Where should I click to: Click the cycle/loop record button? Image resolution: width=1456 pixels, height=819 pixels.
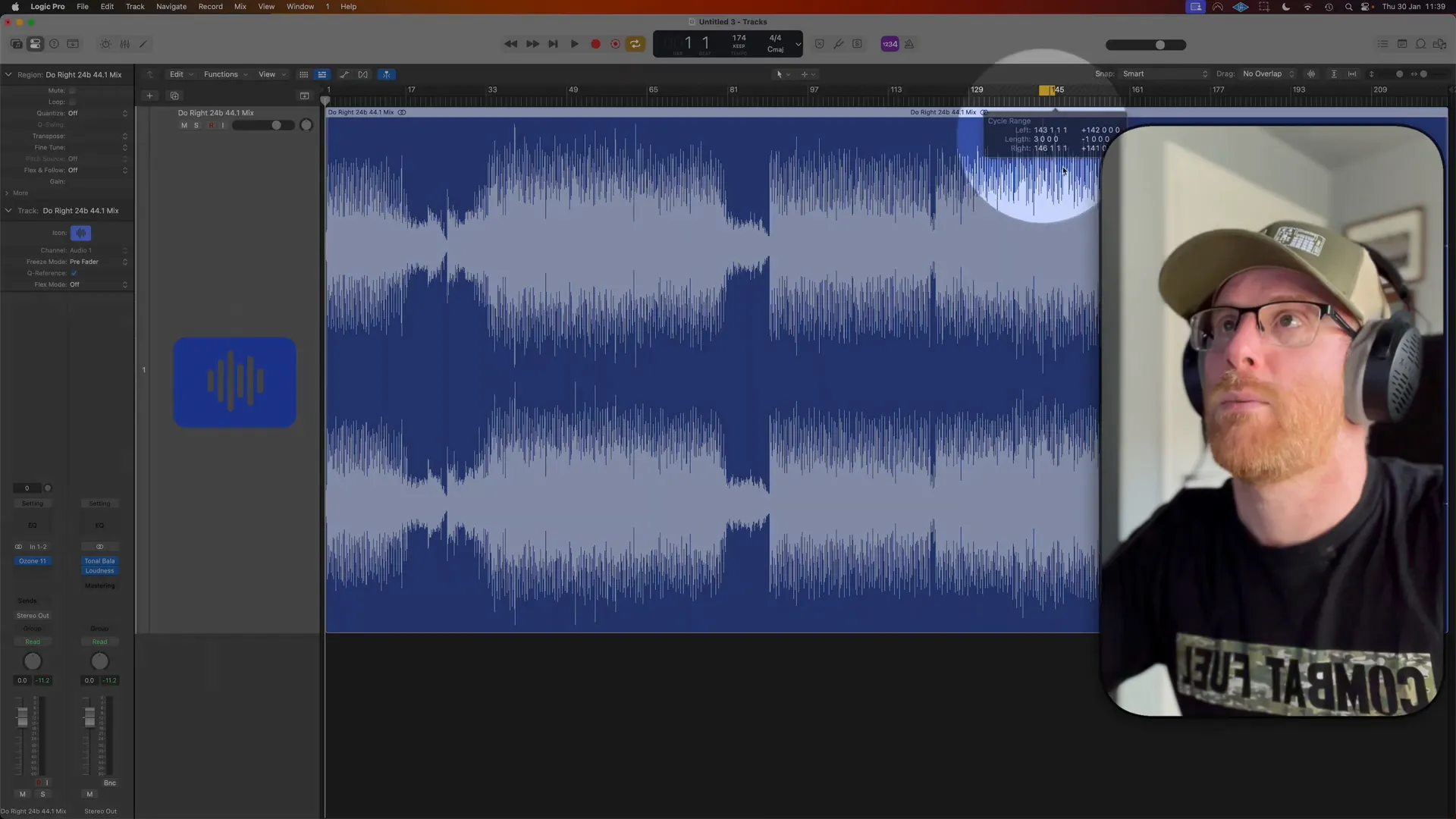[636, 44]
